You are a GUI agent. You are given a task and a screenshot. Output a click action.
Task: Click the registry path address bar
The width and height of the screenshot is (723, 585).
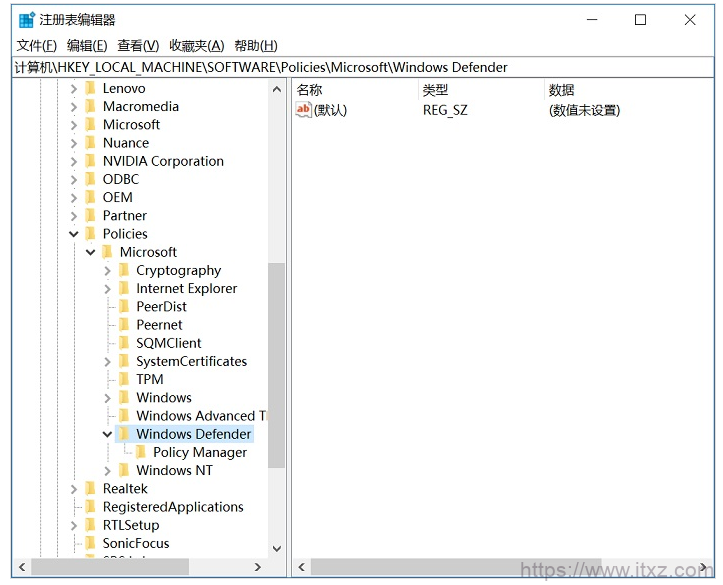click(x=362, y=67)
